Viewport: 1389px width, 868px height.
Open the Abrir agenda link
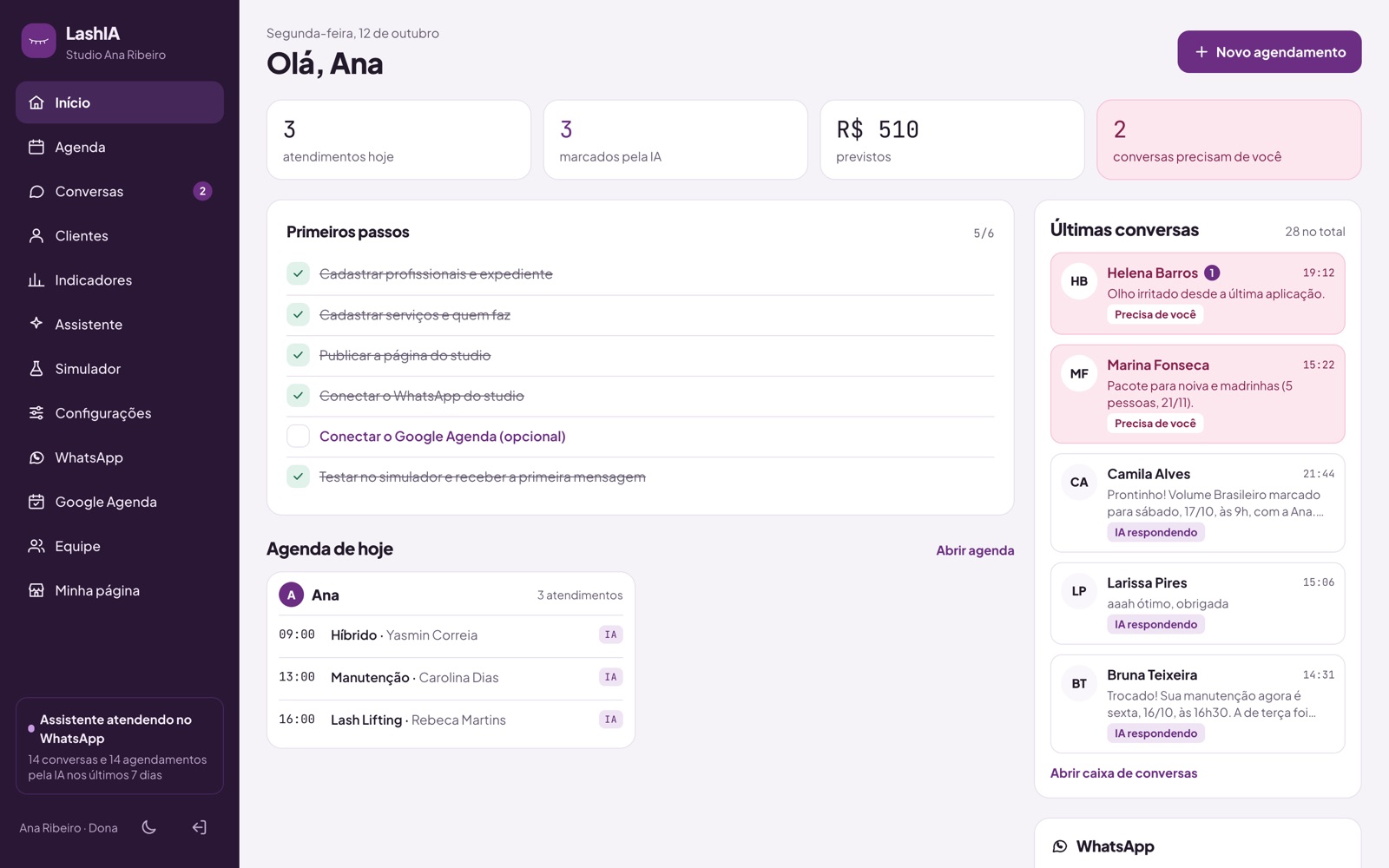click(975, 550)
